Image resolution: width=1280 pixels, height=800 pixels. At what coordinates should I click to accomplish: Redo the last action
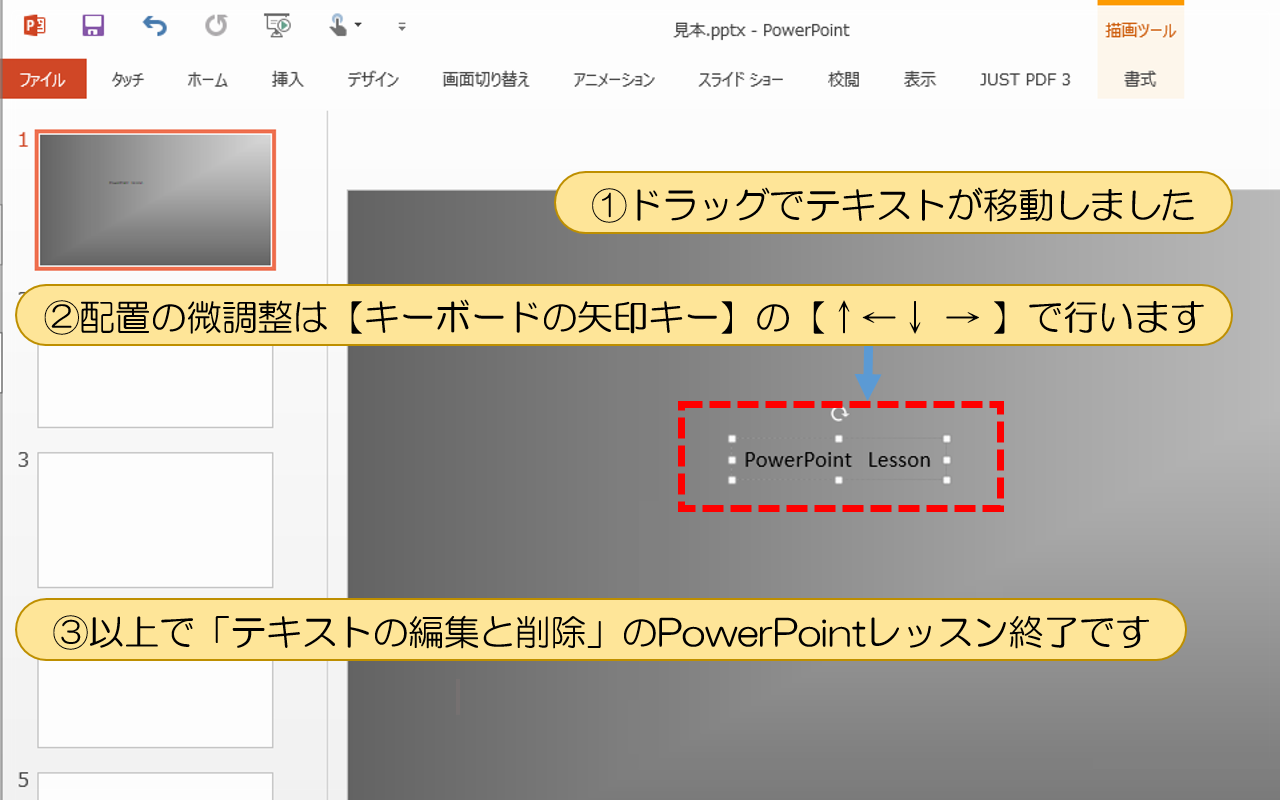(215, 26)
